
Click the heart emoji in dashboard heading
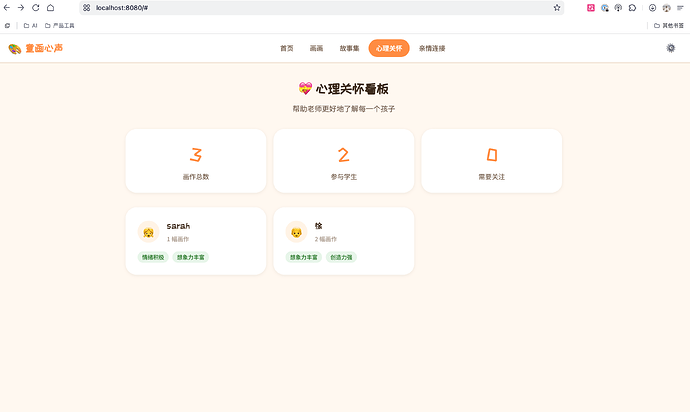coord(305,88)
